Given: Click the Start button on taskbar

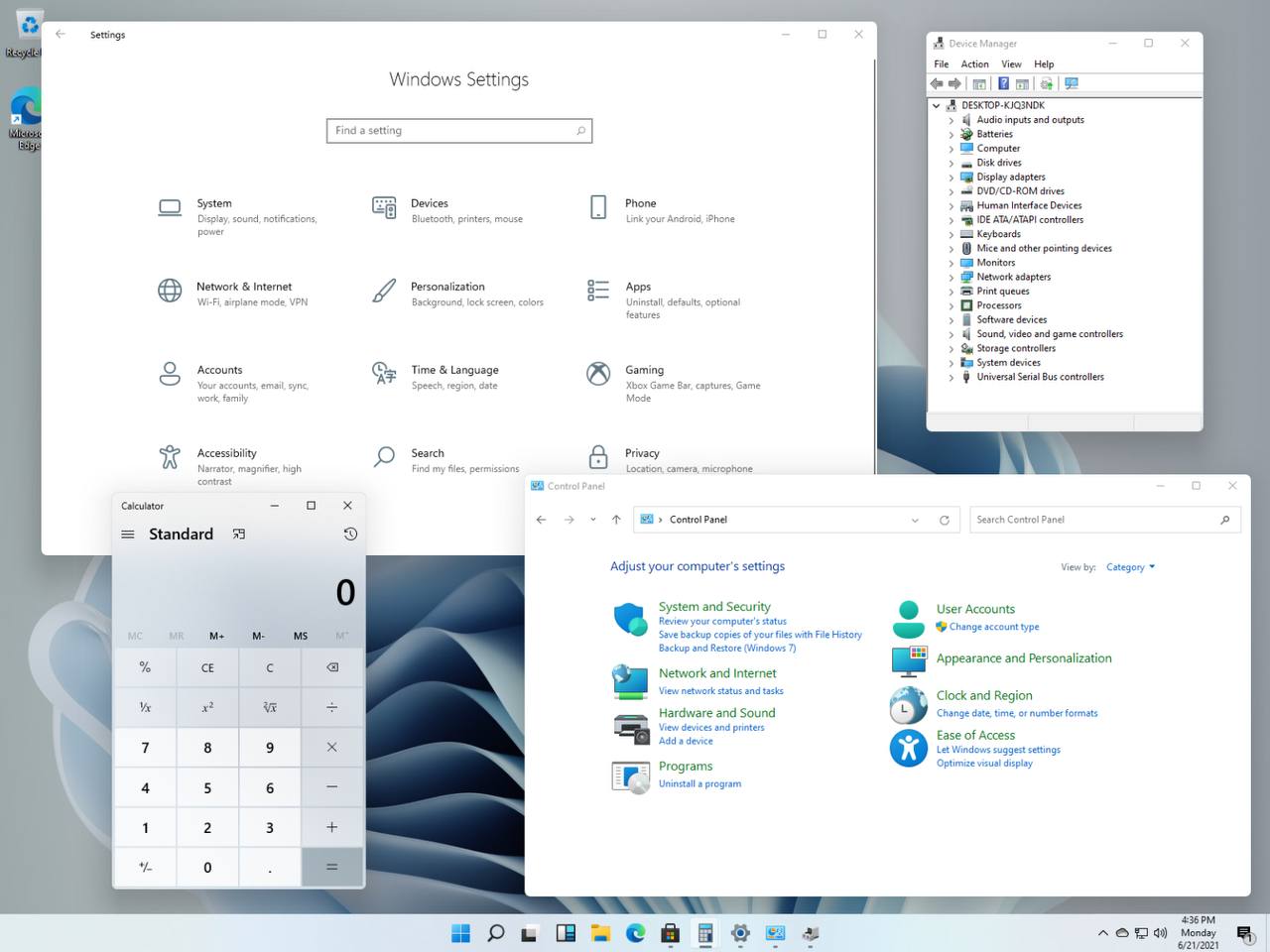Looking at the screenshot, I should tap(461, 933).
